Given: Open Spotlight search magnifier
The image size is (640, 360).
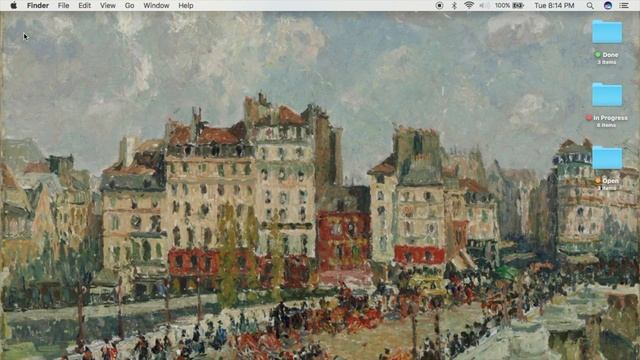Looking at the screenshot, I should click(x=590, y=5).
